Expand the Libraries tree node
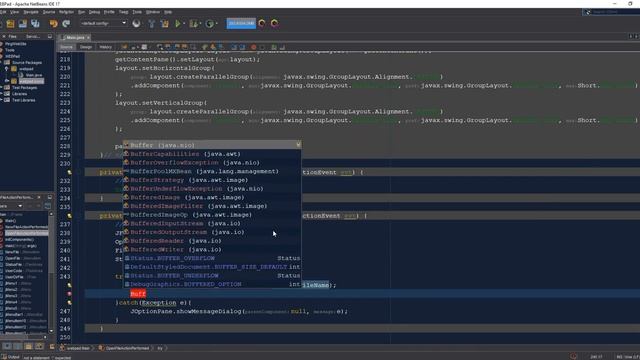The width and height of the screenshot is (640, 360). (1, 93)
